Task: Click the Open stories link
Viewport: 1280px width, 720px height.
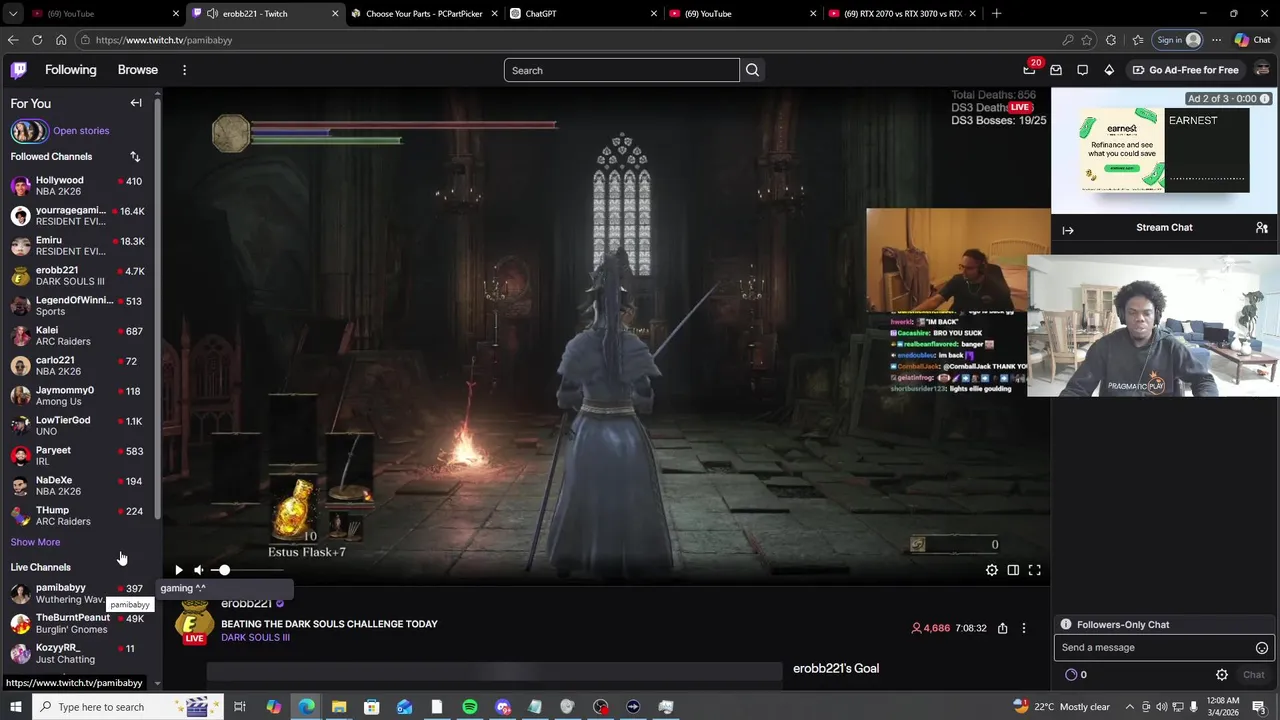Action: point(81,131)
